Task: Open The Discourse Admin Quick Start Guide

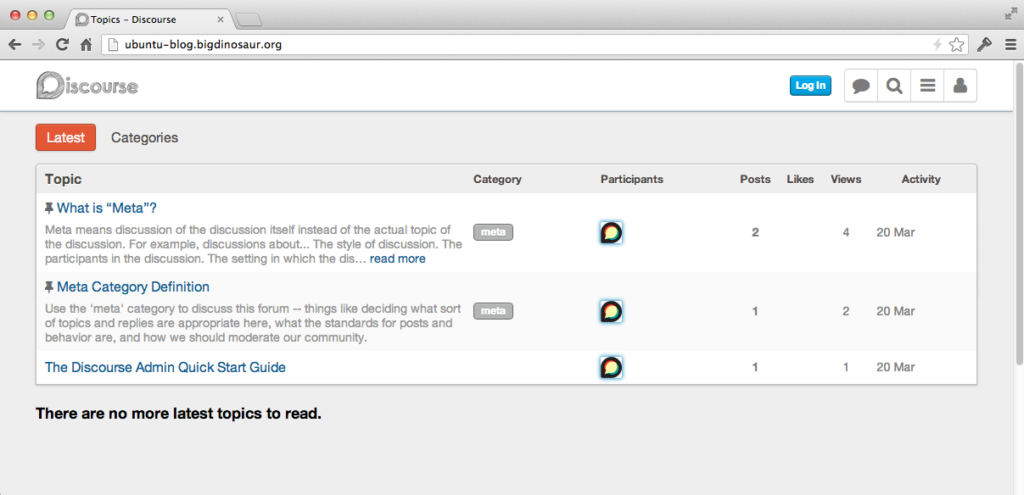Action: (x=165, y=367)
